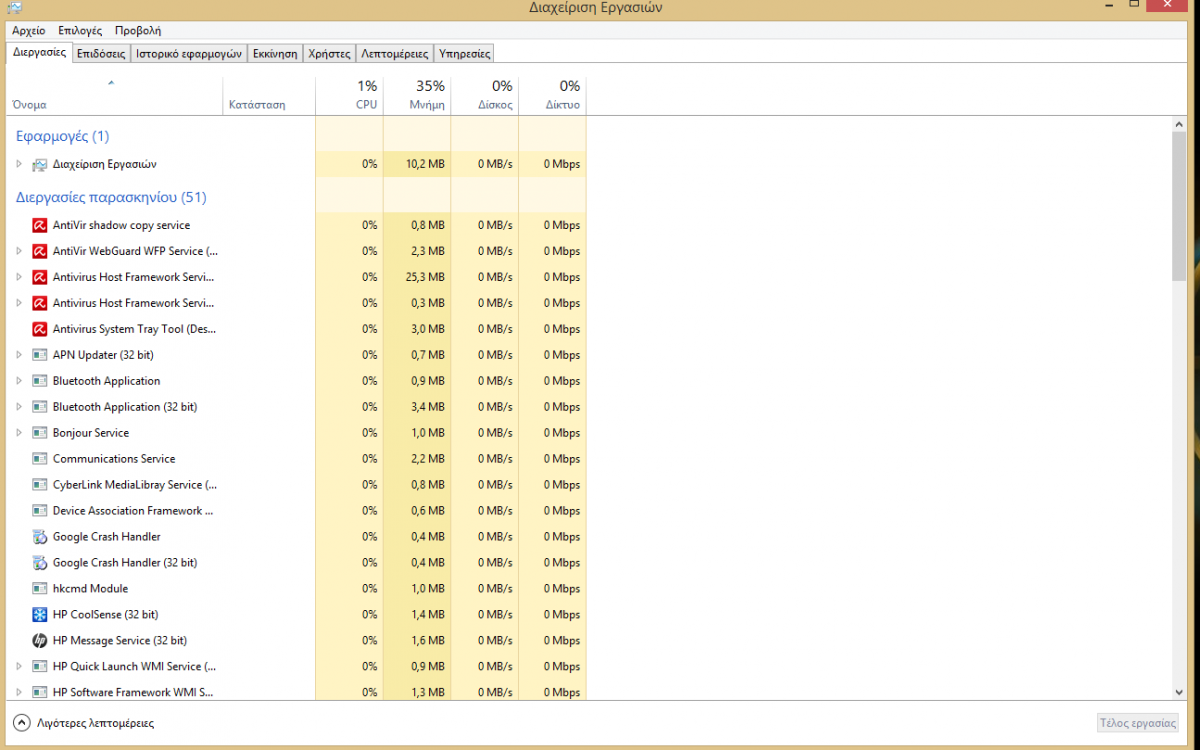Select the Communications Service process name
This screenshot has height=750, width=1200.
point(114,459)
